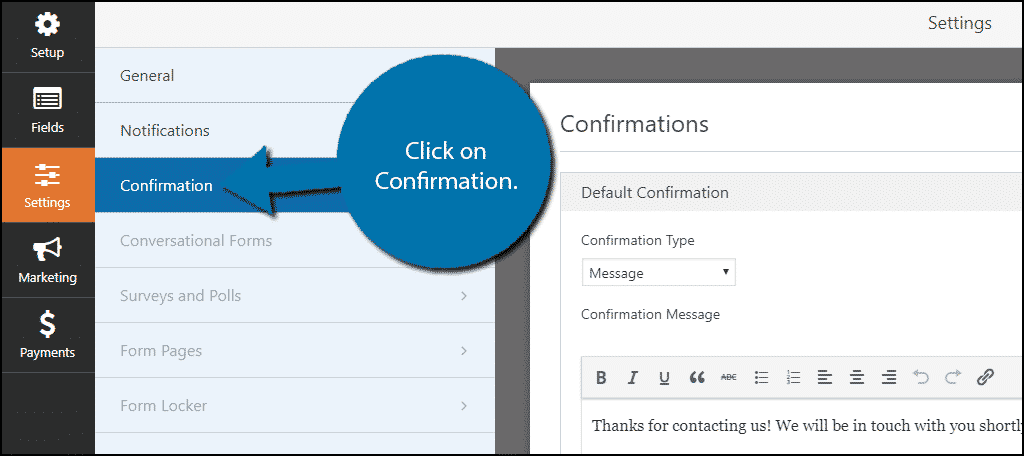
Task: Apply italic formatting in editor
Action: (x=632, y=377)
